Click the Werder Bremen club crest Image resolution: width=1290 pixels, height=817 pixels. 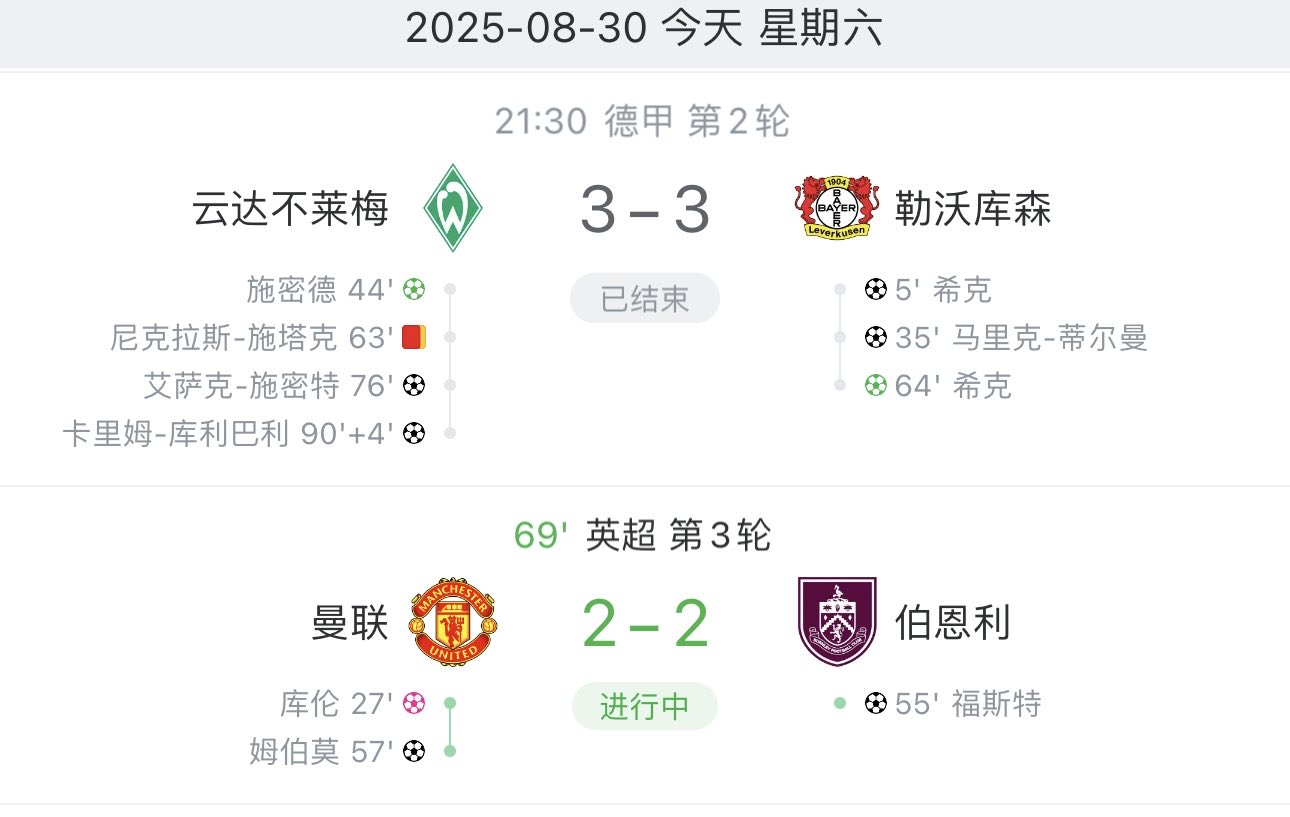coord(453,208)
